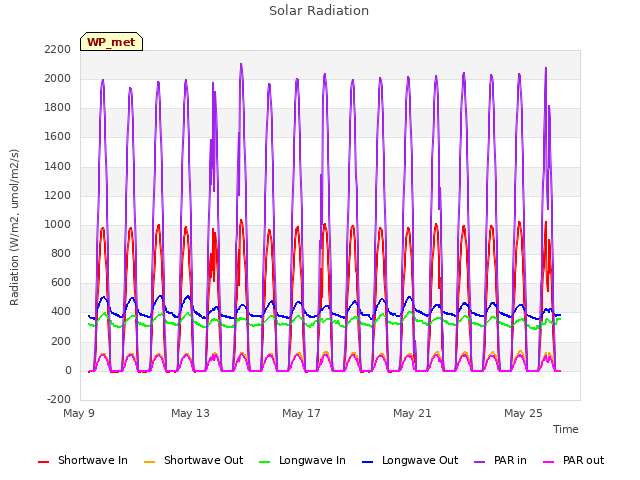Toggle the Longwave Out legend entry
Viewport: 640px width, 480px height.
pos(410,461)
